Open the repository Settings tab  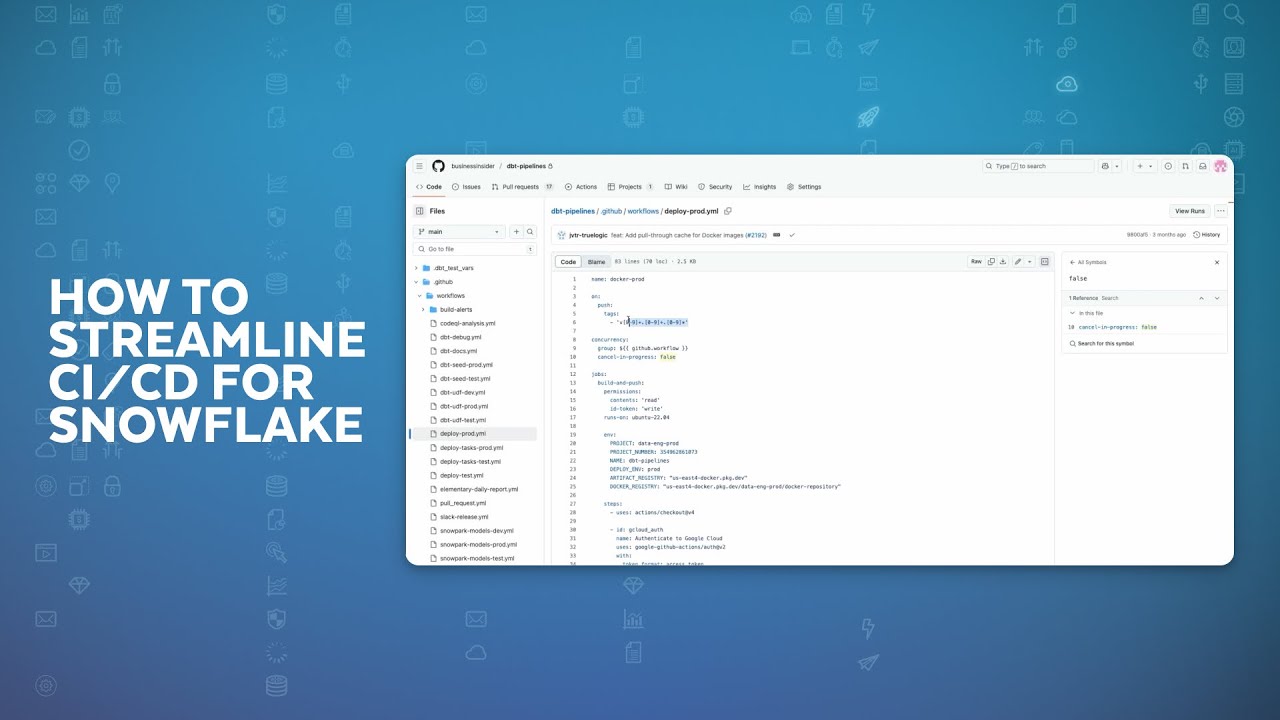(804, 187)
